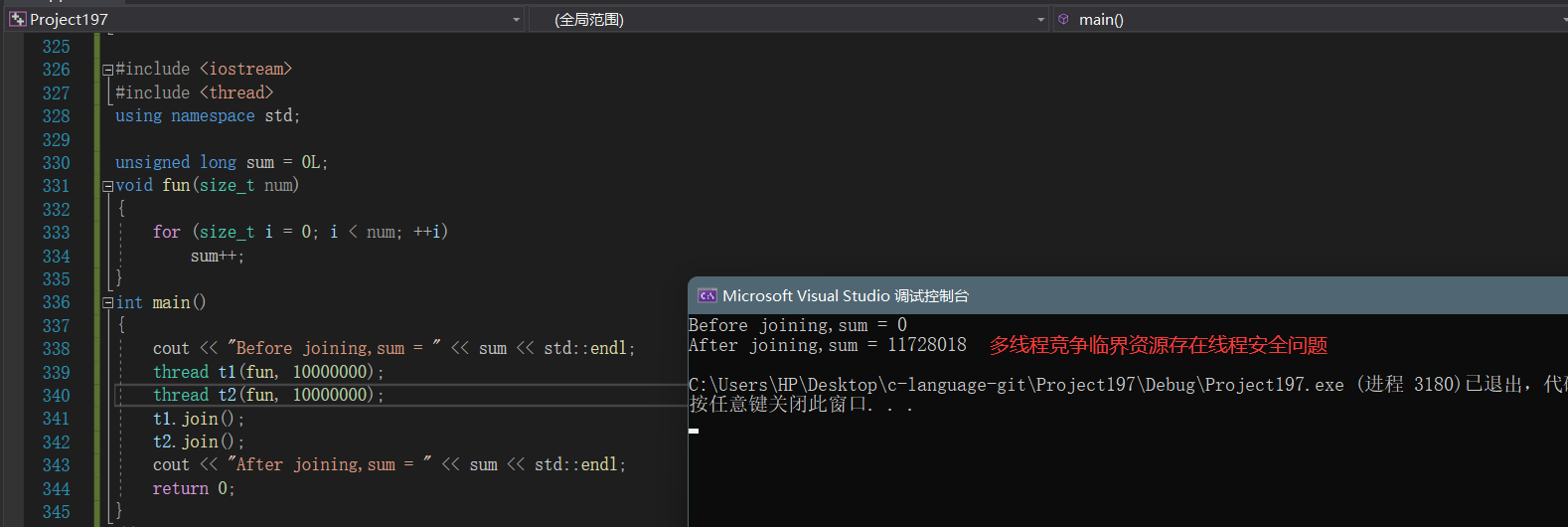Place cursor on the sum++ statement
Image resolution: width=1568 pixels, height=527 pixels.
tap(217, 257)
